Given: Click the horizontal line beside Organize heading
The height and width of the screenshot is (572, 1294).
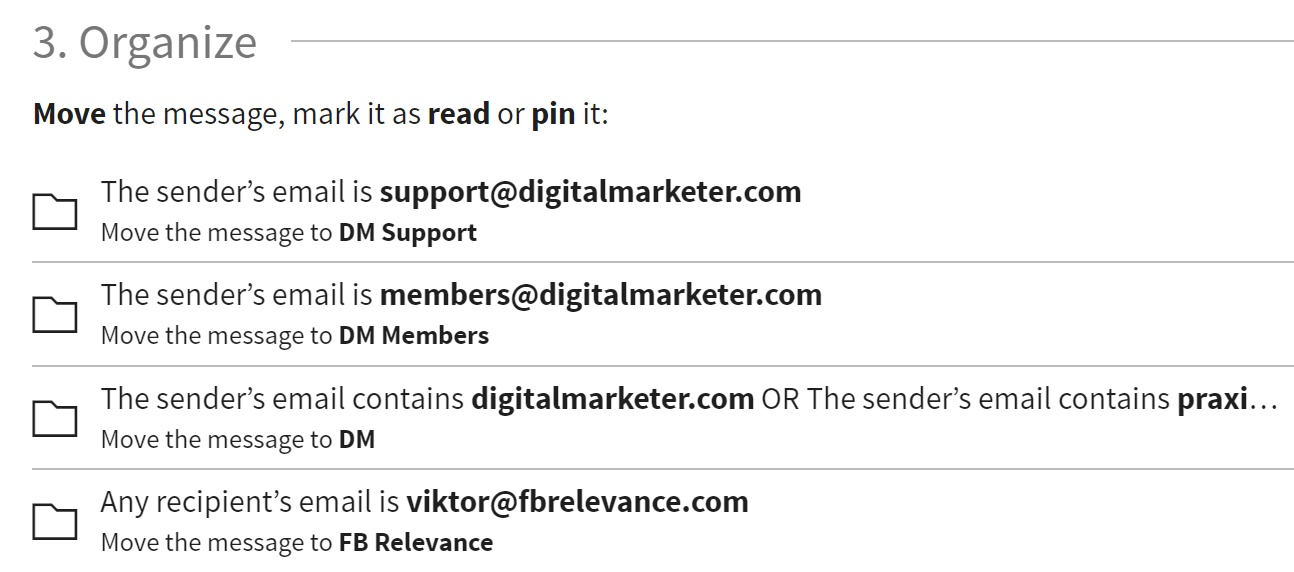Looking at the screenshot, I should pos(792,41).
